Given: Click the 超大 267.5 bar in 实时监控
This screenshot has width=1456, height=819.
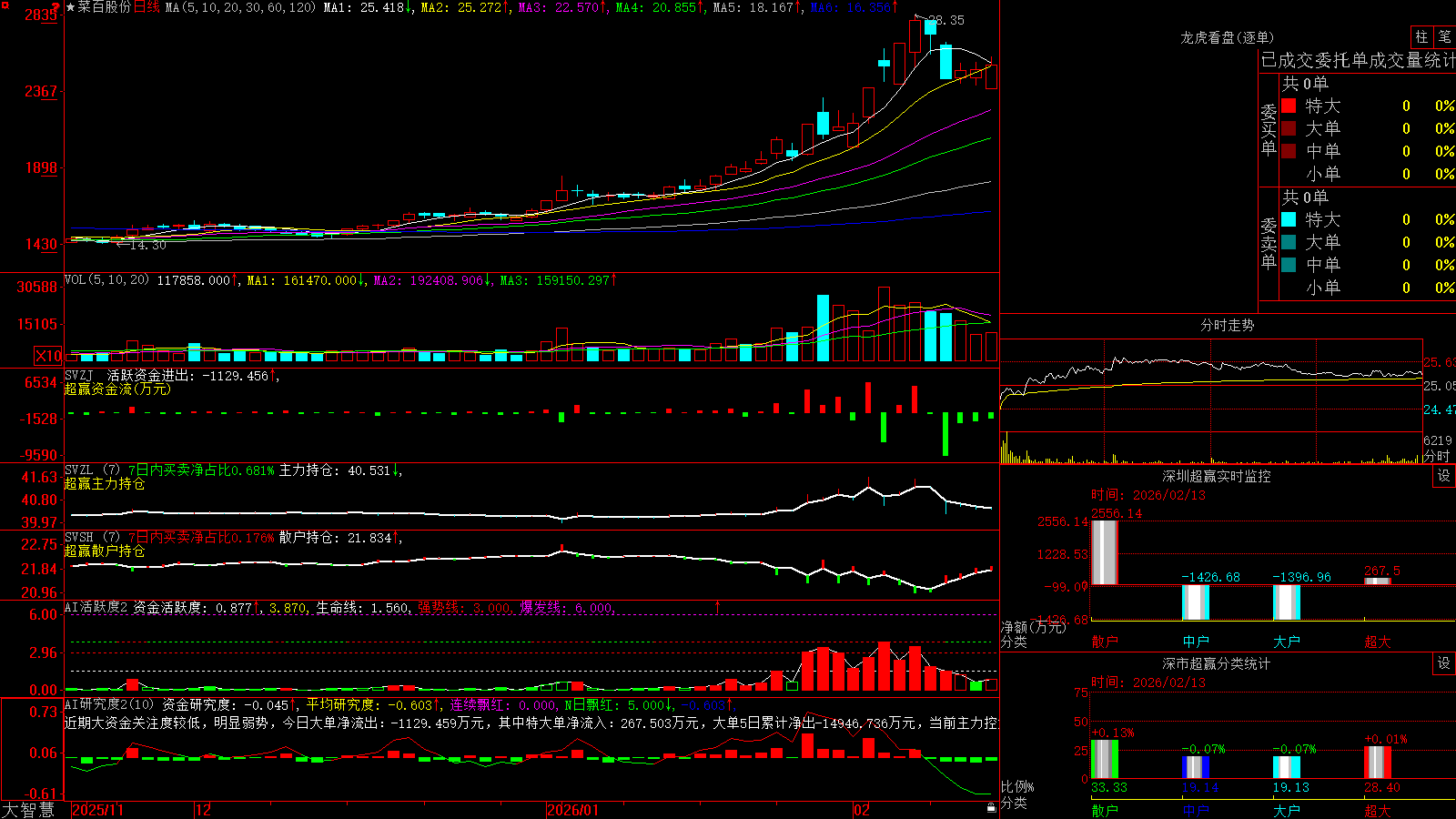Looking at the screenshot, I should click(1378, 581).
